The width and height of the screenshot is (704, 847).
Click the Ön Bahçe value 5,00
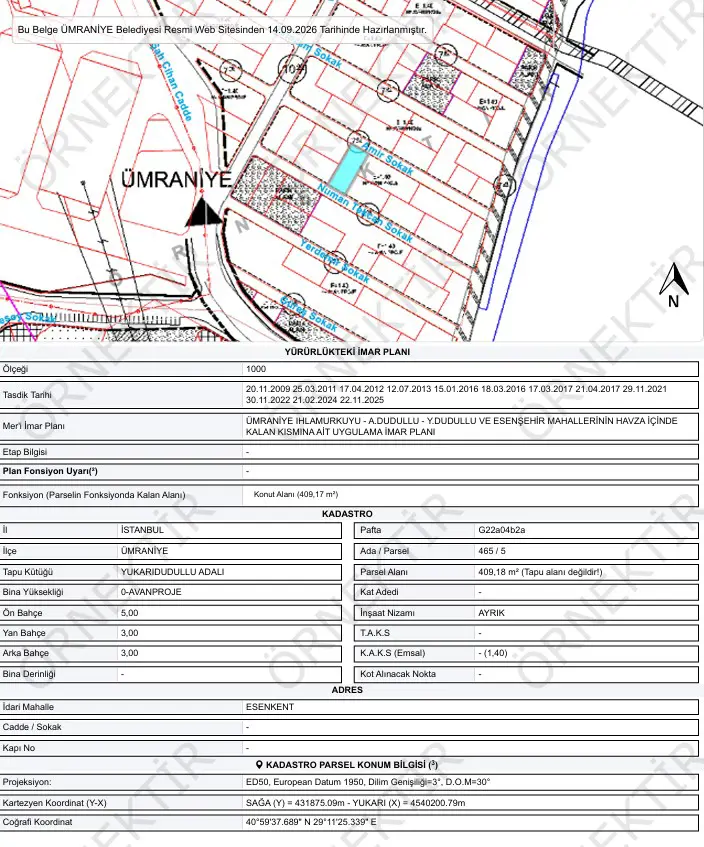coord(130,613)
